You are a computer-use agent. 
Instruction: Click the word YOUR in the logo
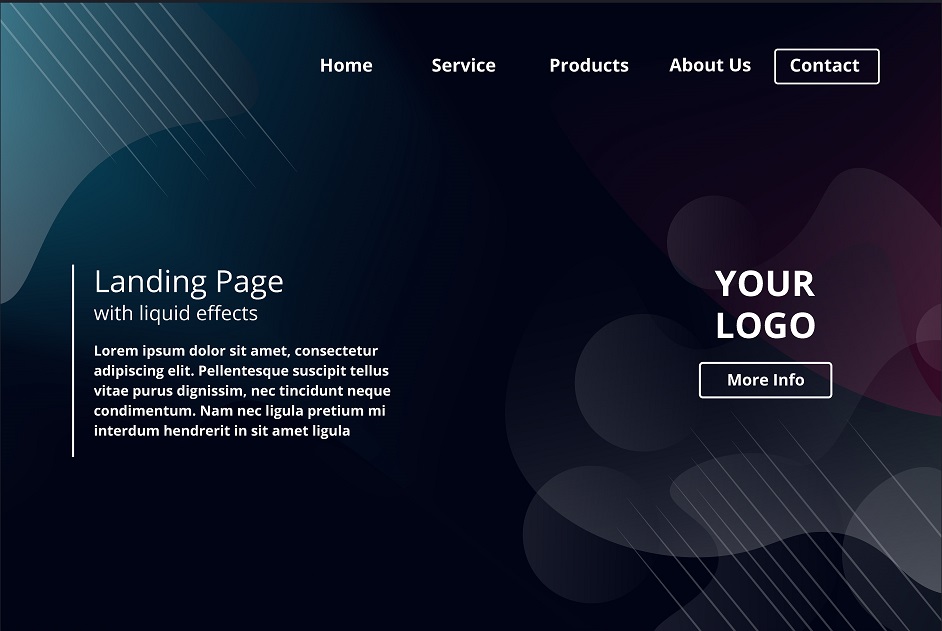765,284
